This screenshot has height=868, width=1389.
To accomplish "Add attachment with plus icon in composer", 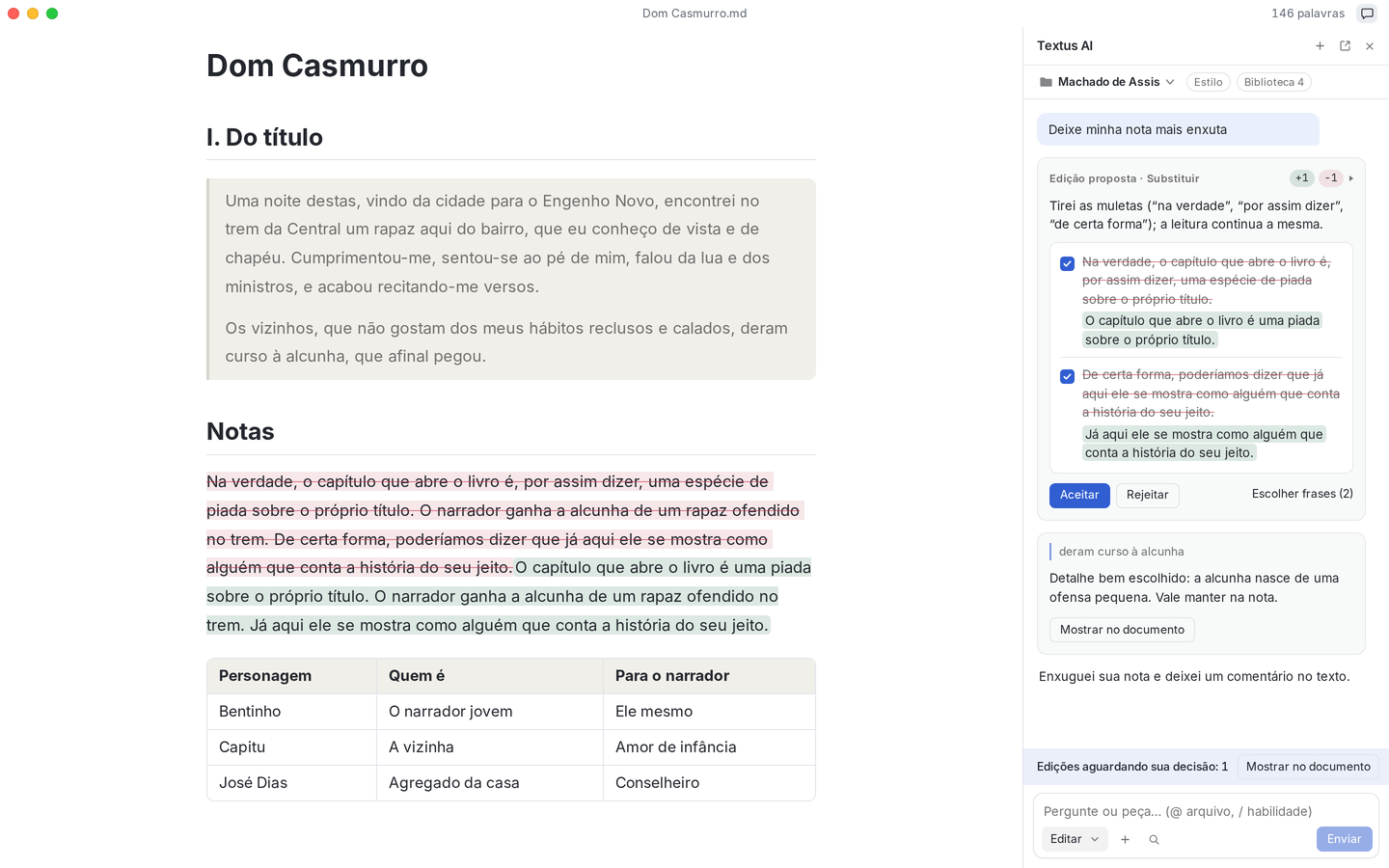I will point(1125,839).
